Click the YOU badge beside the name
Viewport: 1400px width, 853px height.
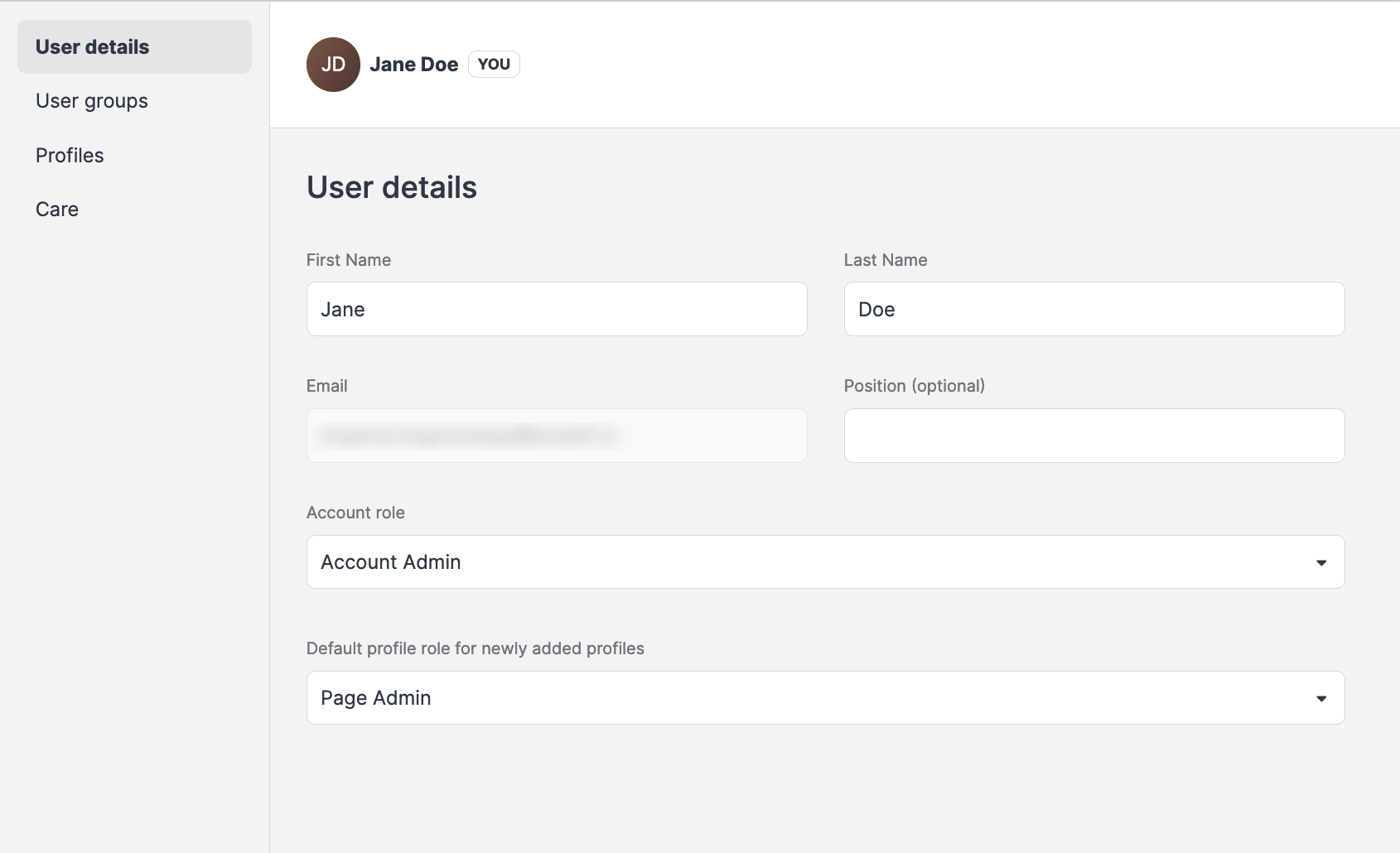click(x=494, y=65)
